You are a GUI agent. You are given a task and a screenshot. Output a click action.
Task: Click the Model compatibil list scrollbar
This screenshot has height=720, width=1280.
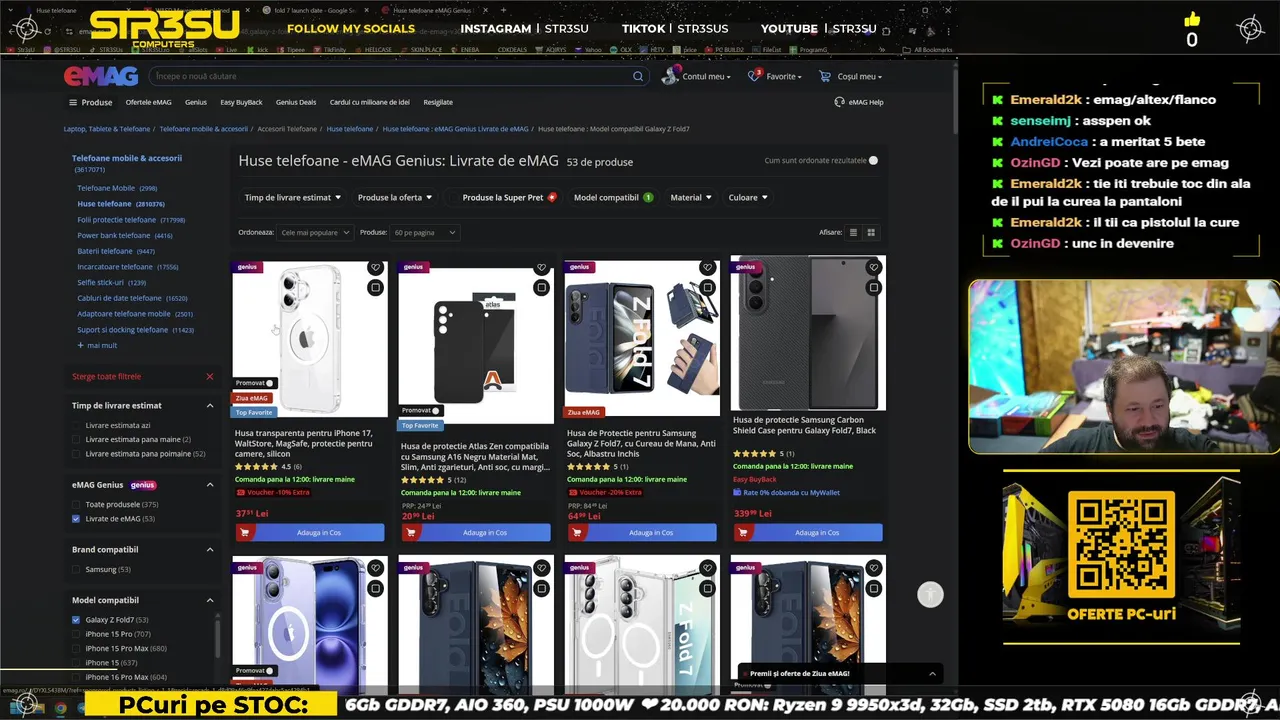[x=218, y=640]
